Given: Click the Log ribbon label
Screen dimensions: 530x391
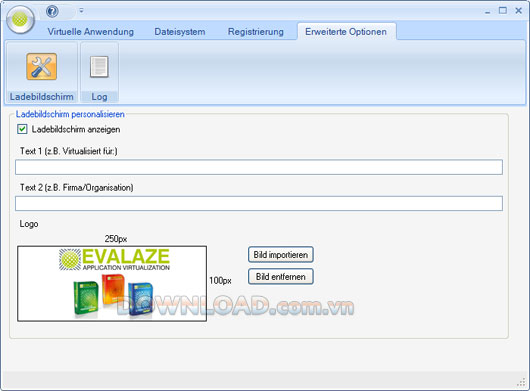Looking at the screenshot, I should [x=99, y=97].
